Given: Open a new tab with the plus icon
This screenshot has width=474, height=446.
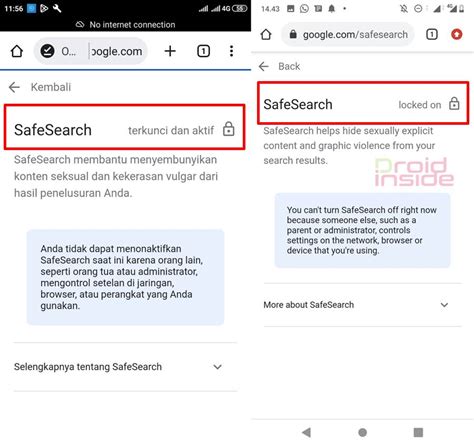Looking at the screenshot, I should (x=170, y=51).
